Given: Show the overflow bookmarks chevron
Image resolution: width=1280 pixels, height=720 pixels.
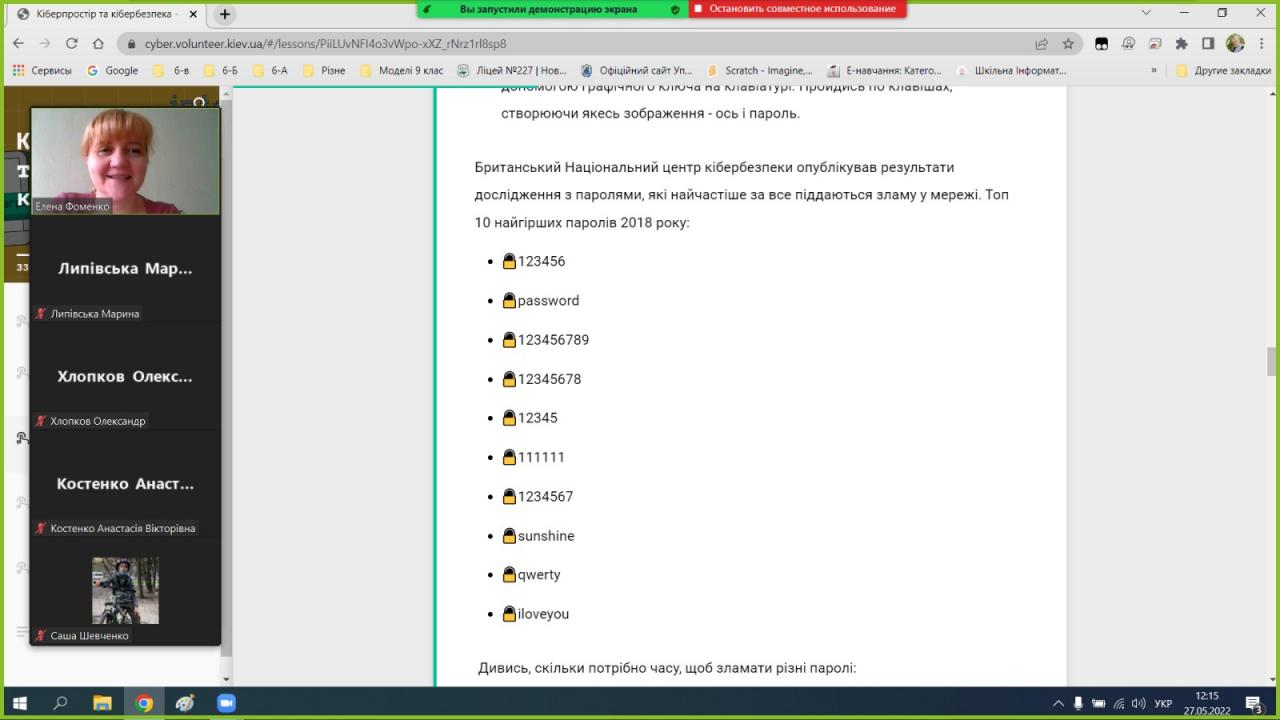Looking at the screenshot, I should coord(1154,71).
